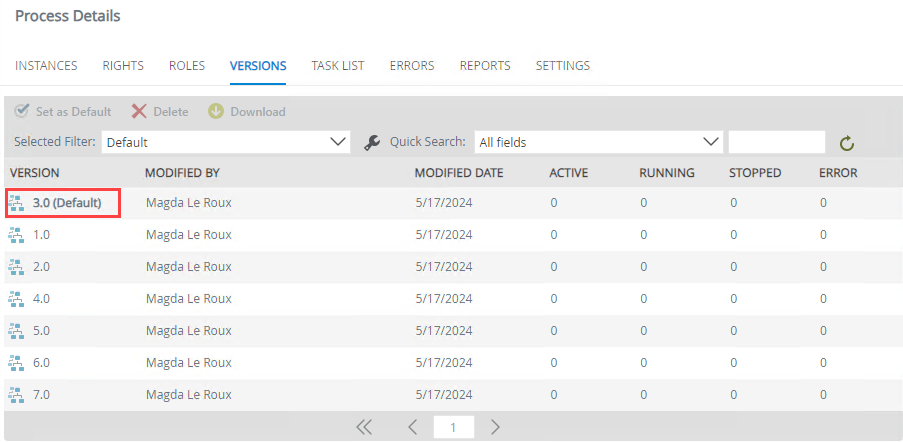Go to the previous page arrow

[412, 427]
